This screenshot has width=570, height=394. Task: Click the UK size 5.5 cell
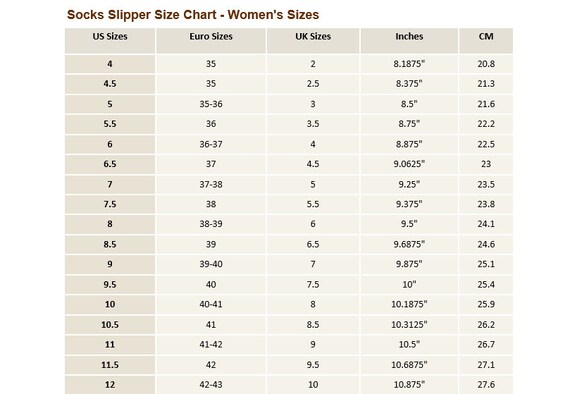[x=313, y=204]
